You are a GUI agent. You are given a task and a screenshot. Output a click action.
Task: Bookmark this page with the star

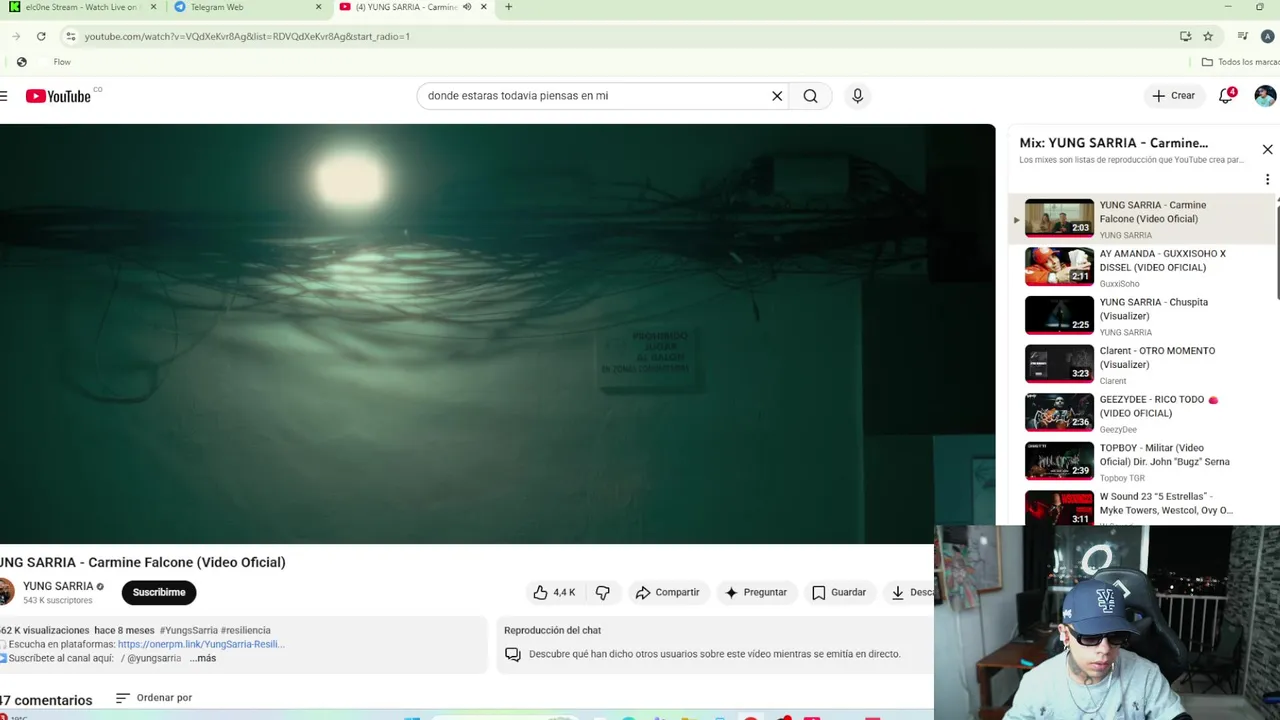tap(1208, 36)
